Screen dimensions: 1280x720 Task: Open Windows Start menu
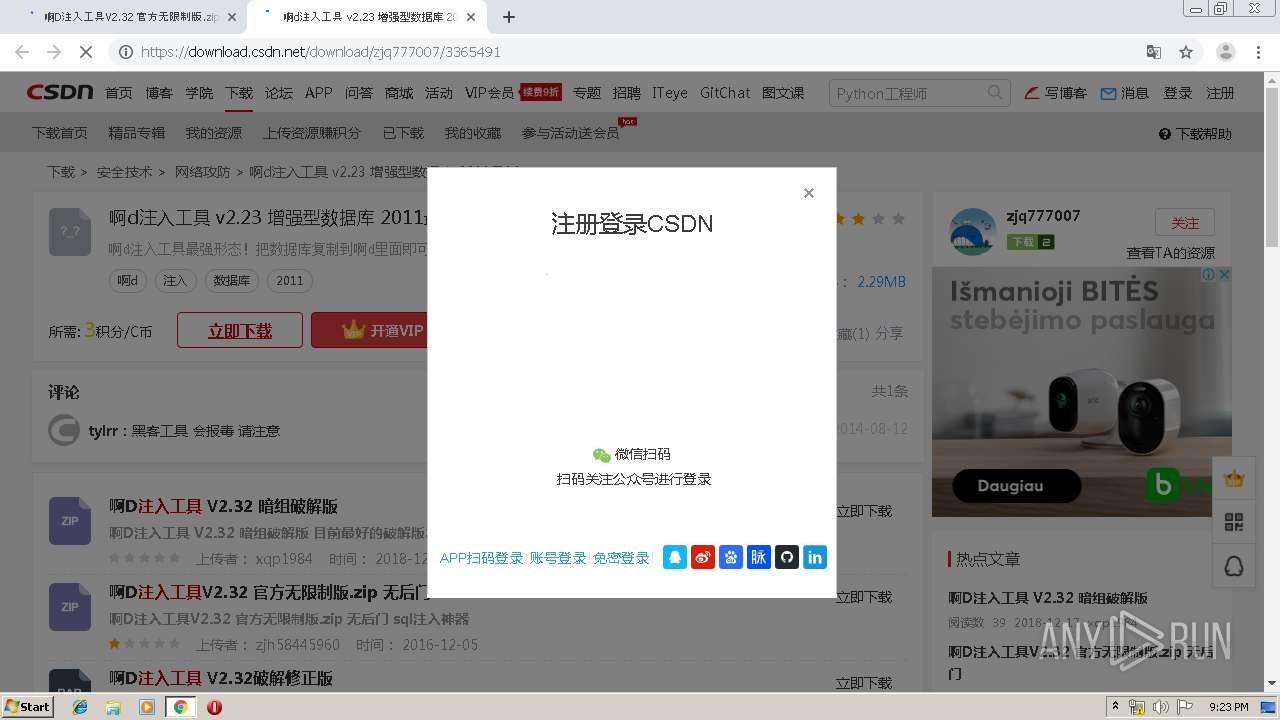point(28,706)
